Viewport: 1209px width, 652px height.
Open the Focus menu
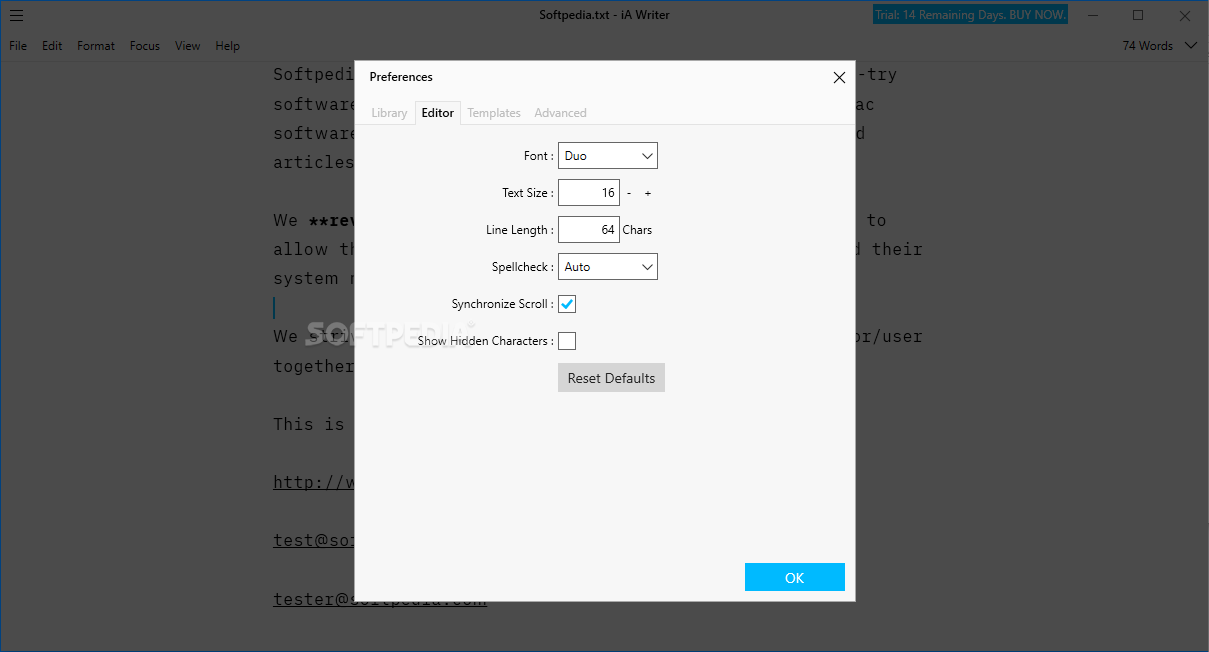point(145,46)
